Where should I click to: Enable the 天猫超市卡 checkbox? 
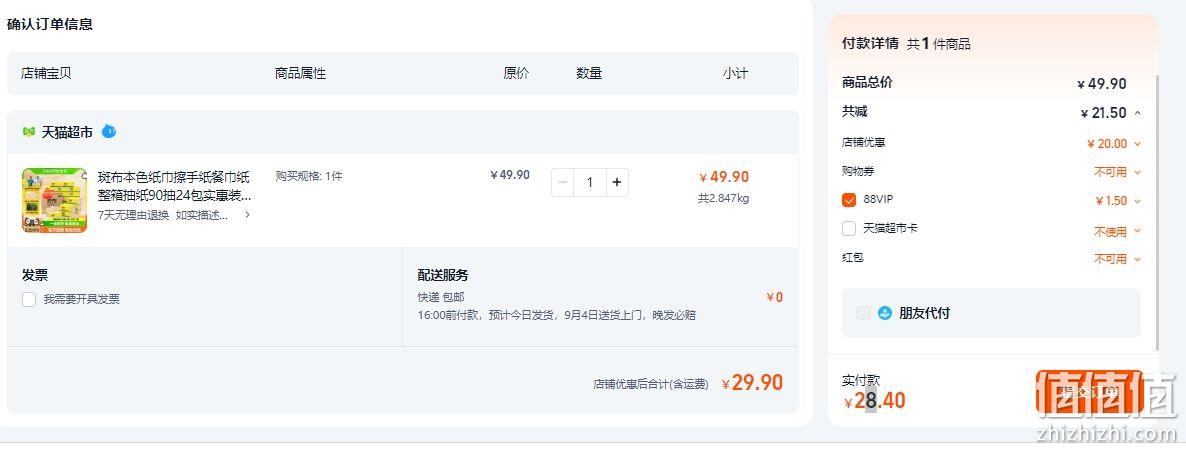click(849, 229)
